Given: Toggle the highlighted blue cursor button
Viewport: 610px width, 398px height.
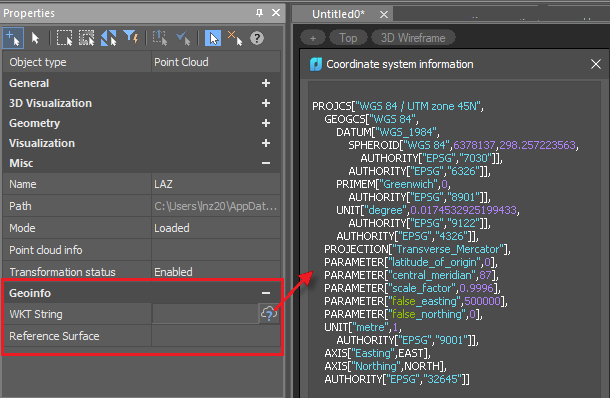Looking at the screenshot, I should pos(213,38).
